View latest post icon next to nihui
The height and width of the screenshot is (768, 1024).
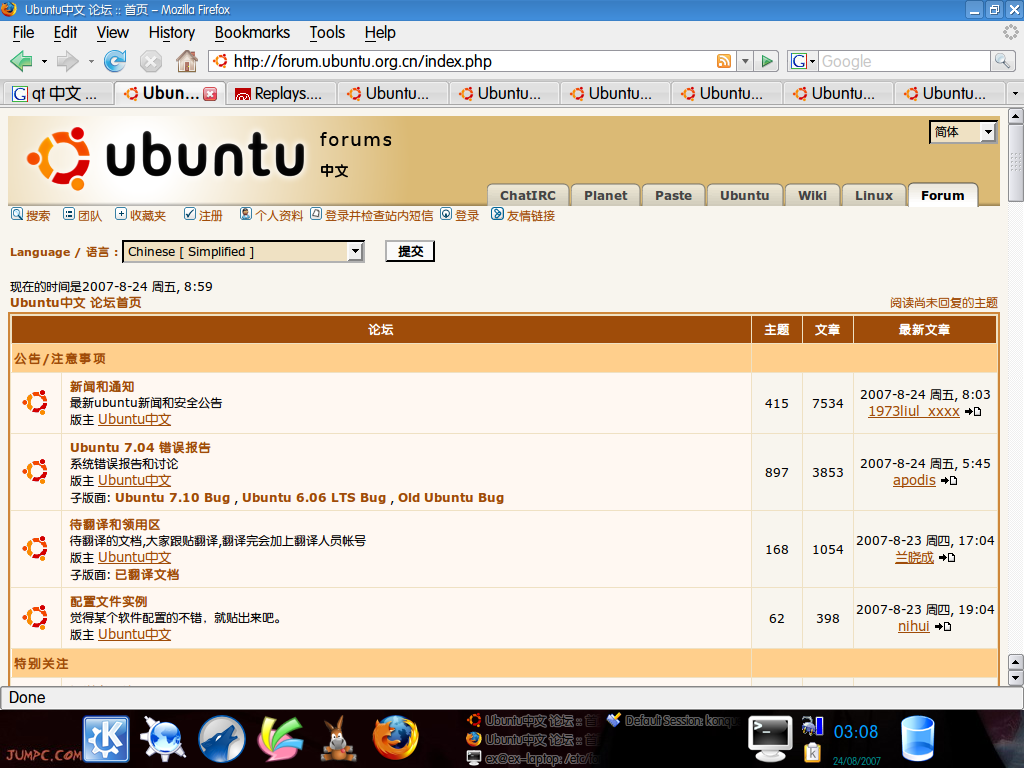(943, 627)
